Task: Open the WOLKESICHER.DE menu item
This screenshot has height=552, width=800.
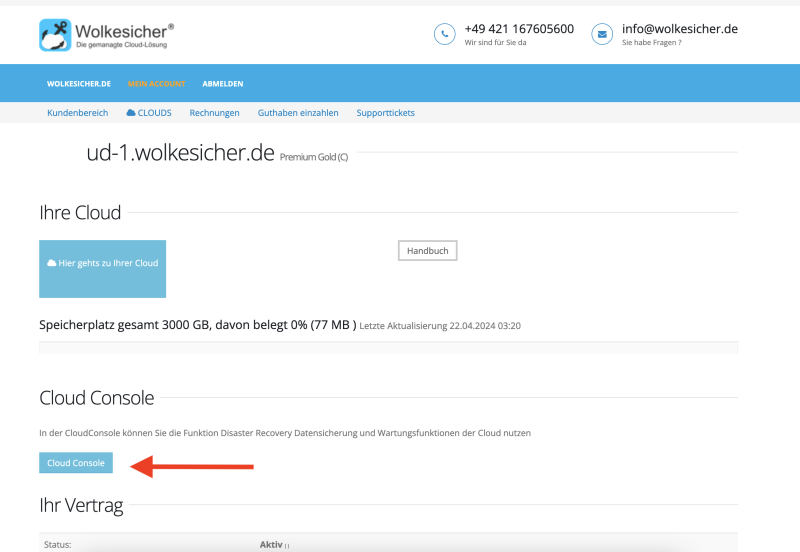Action: [x=79, y=84]
